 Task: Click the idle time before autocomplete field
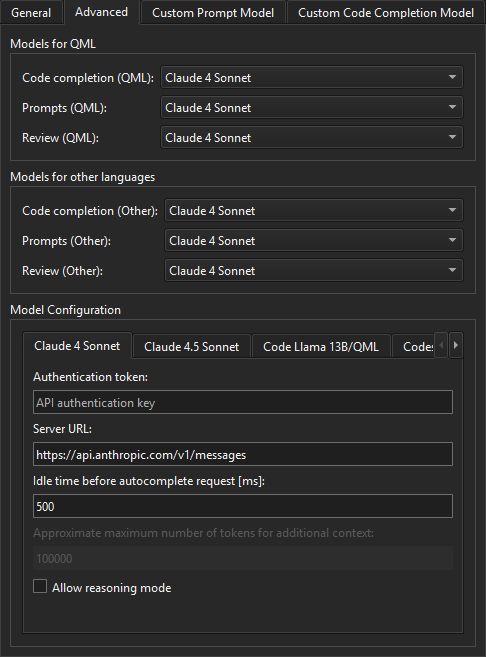tap(243, 506)
